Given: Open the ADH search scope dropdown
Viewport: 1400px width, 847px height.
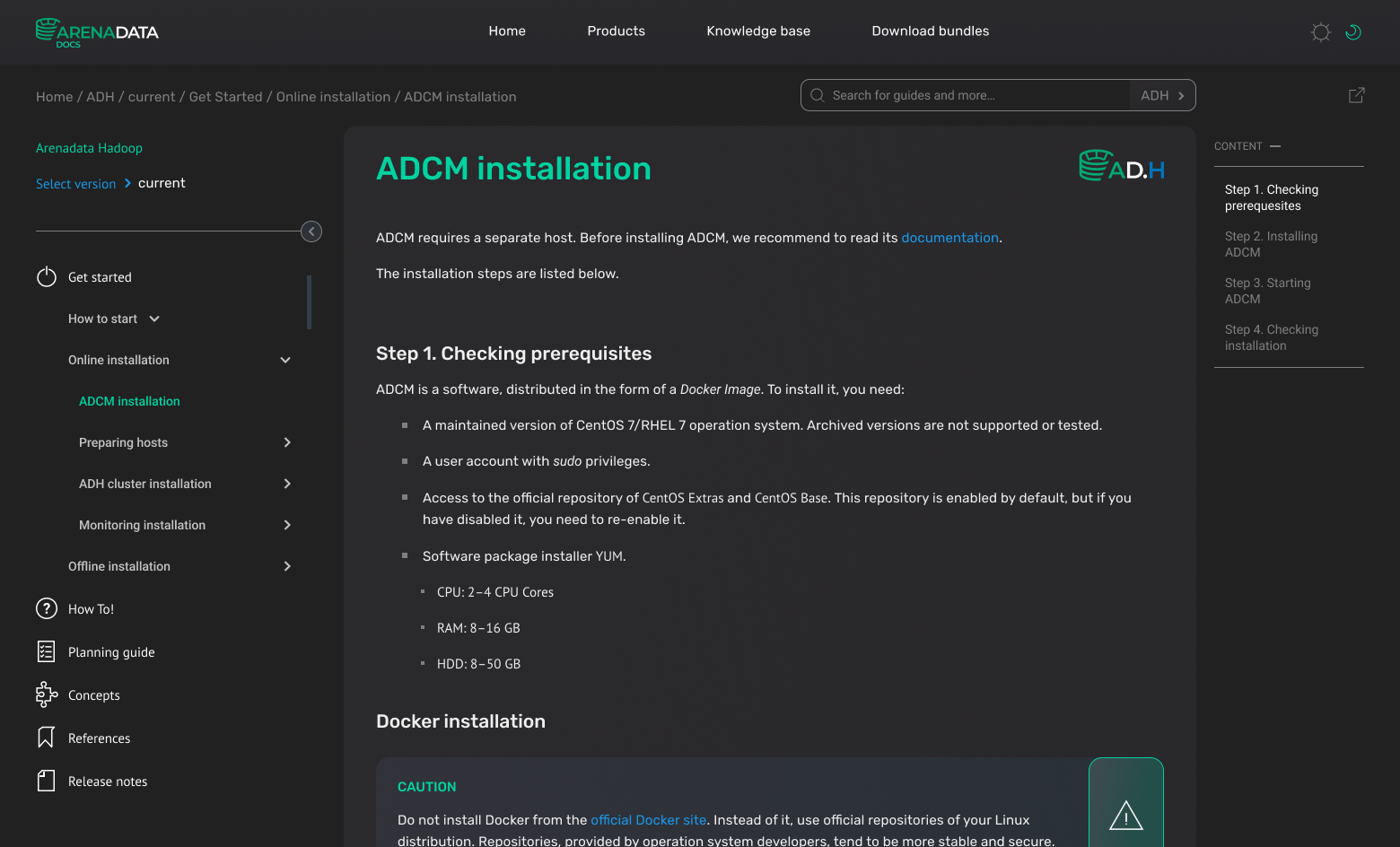Looking at the screenshot, I should click(x=1162, y=95).
